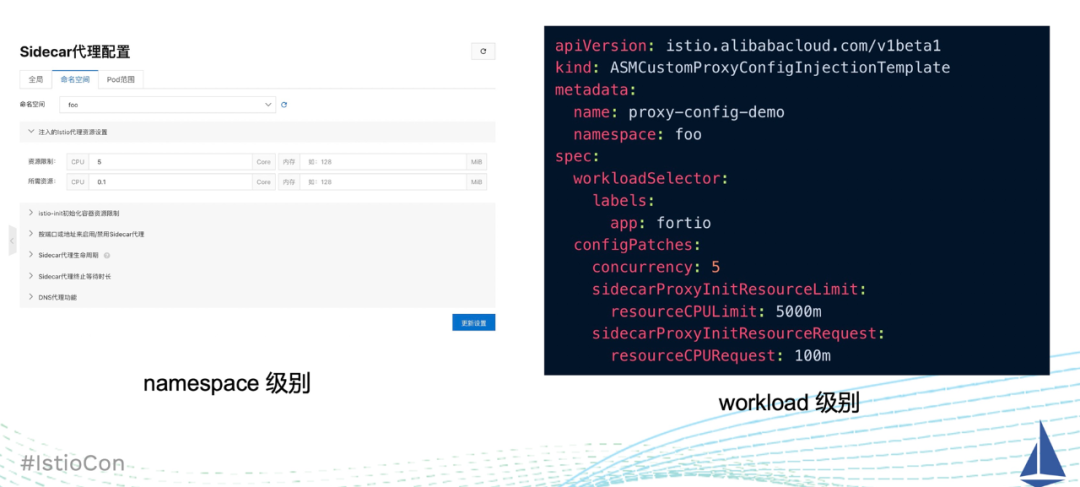Click the refresh button beside the Sidecar代理配置 title
The width and height of the screenshot is (1080, 487).
coord(483,52)
